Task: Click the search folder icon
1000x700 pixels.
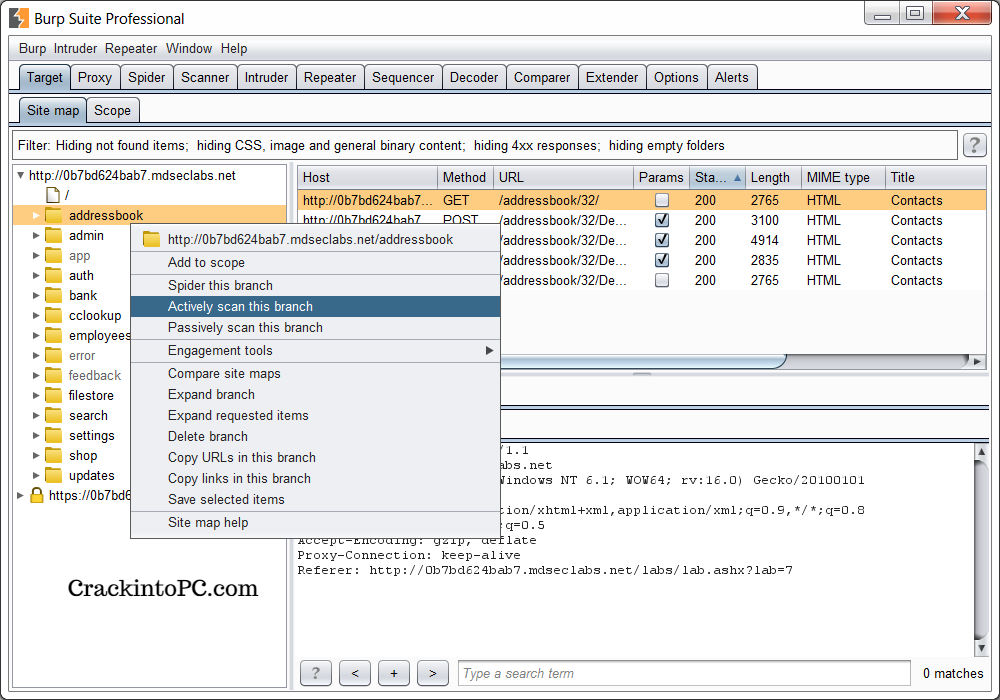Action: click(x=54, y=416)
